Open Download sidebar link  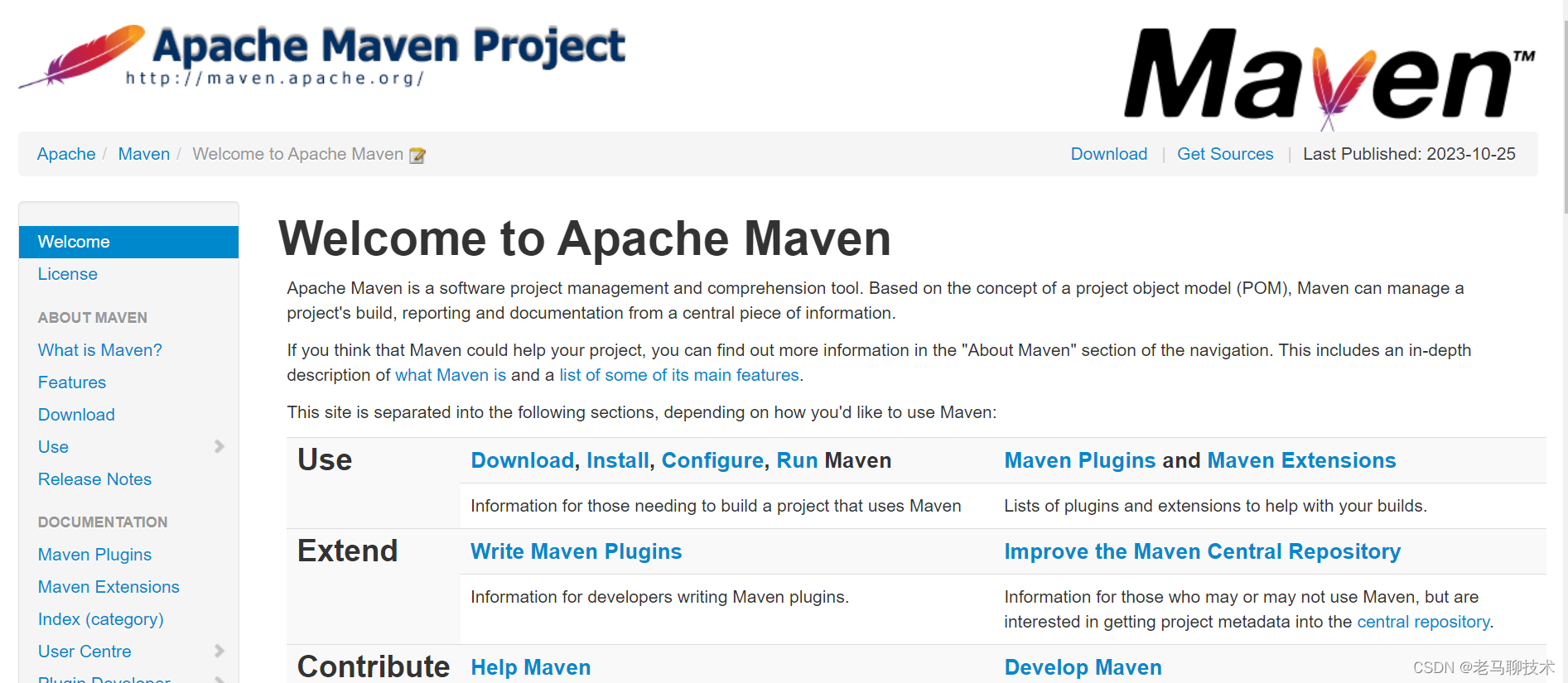[76, 415]
